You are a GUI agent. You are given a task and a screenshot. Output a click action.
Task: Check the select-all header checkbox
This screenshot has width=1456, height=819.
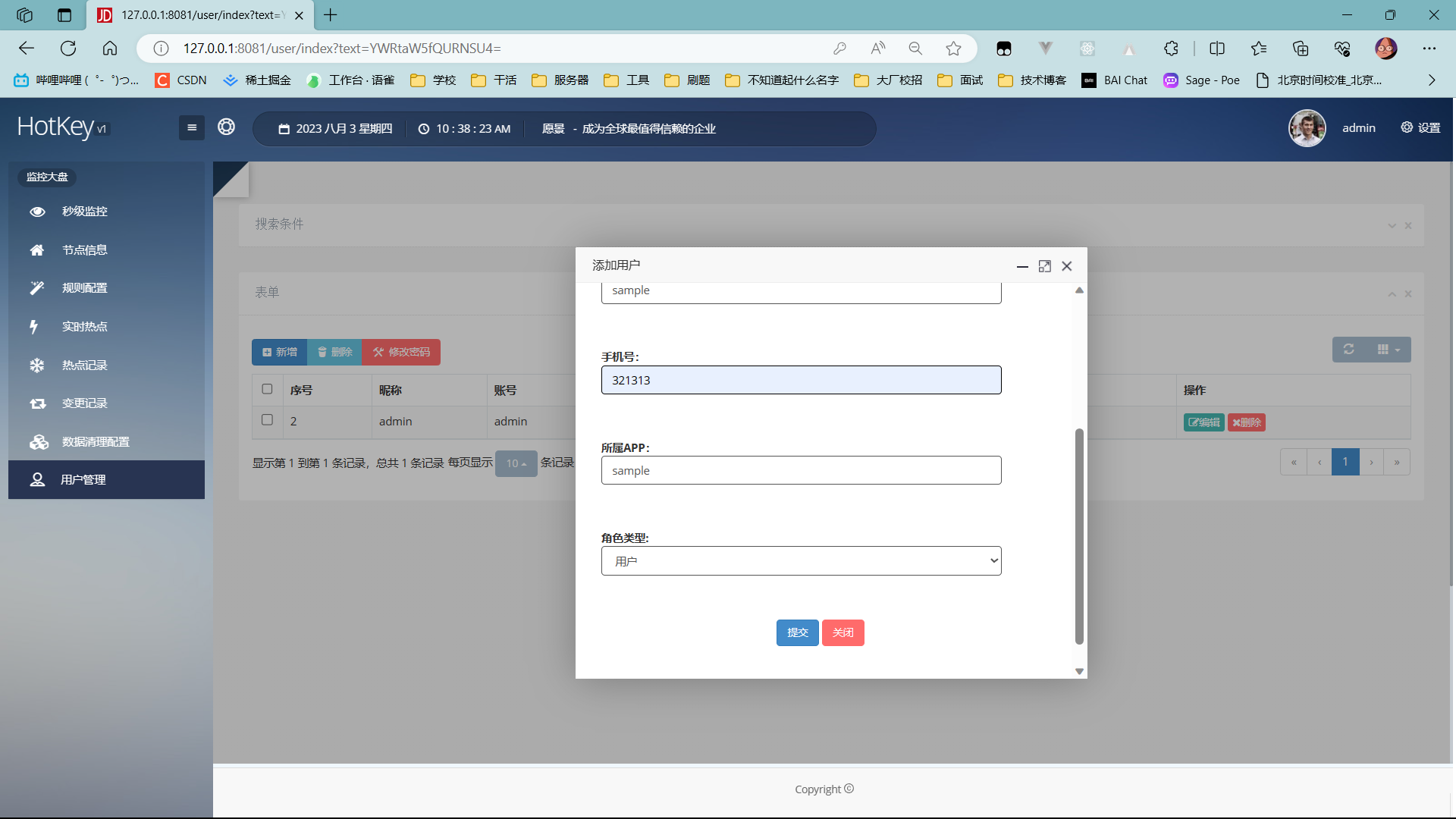(x=267, y=389)
